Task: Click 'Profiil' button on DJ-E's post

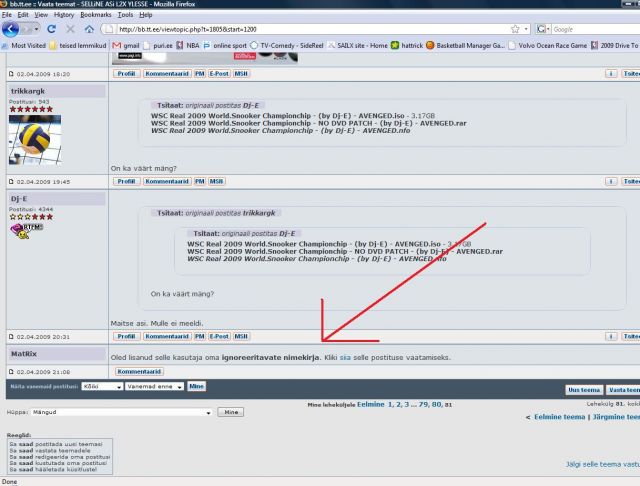Action: (126, 337)
